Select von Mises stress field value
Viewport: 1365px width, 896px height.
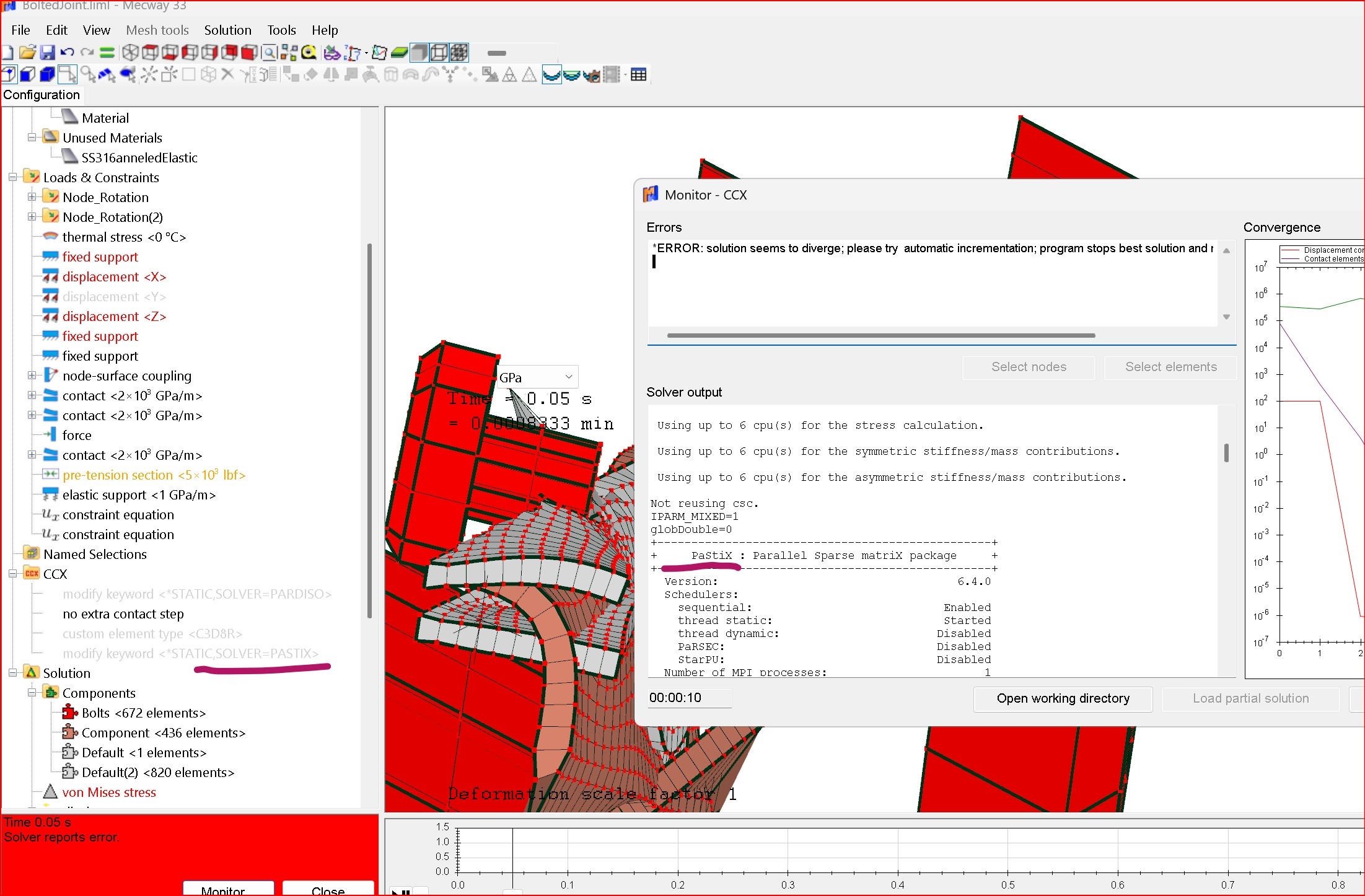[x=108, y=792]
